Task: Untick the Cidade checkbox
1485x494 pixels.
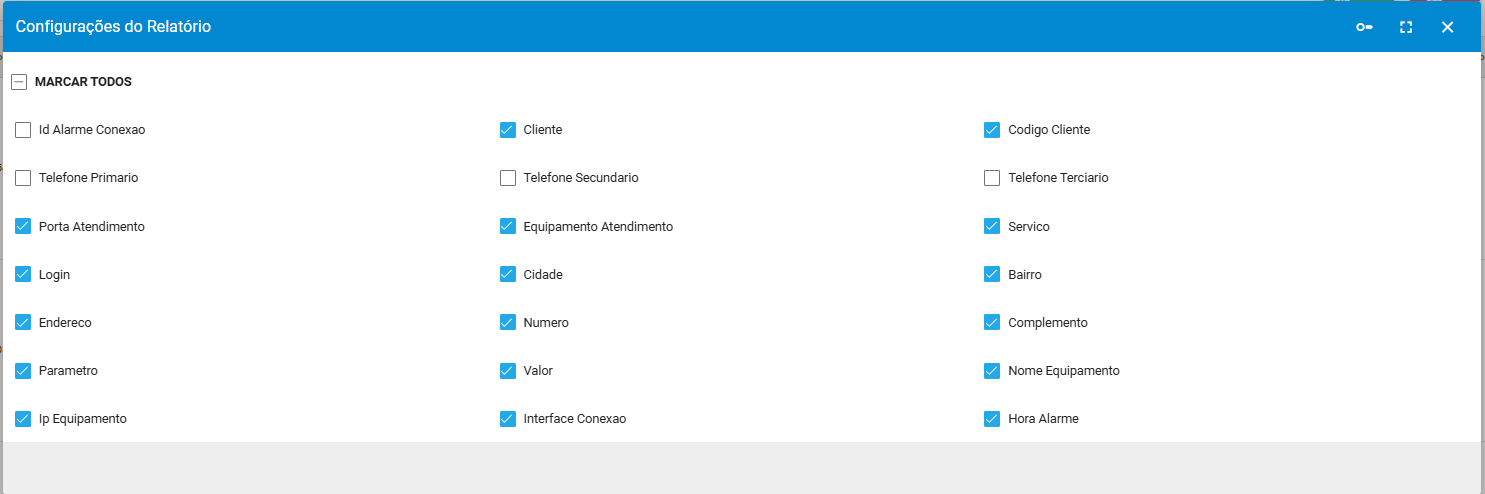Action: point(508,274)
